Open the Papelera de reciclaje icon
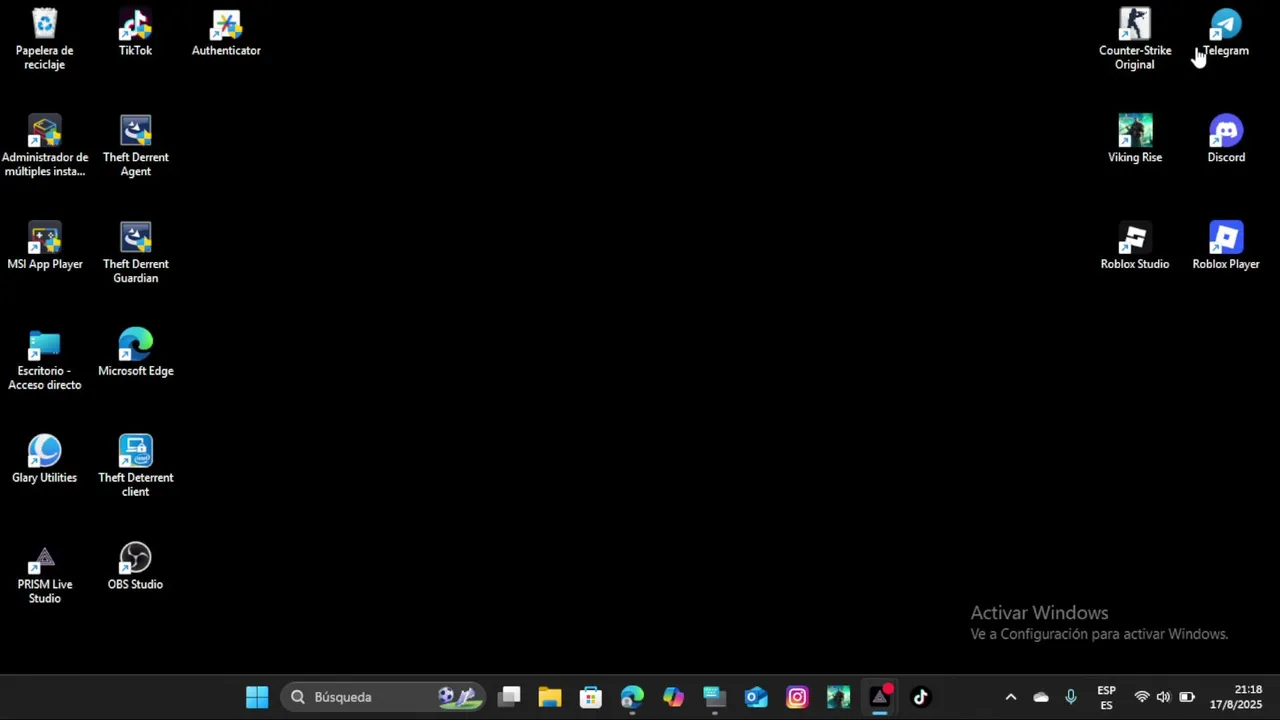Viewport: 1280px width, 720px height. tap(44, 38)
